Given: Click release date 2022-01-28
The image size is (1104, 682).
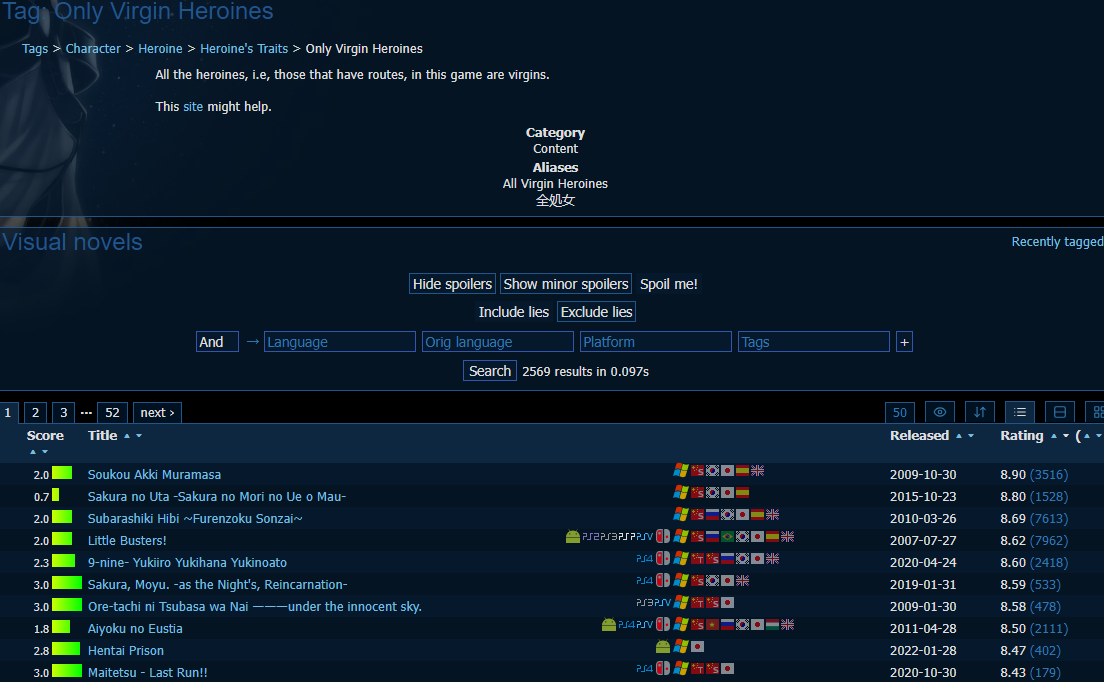Looking at the screenshot, I should 922,650.
